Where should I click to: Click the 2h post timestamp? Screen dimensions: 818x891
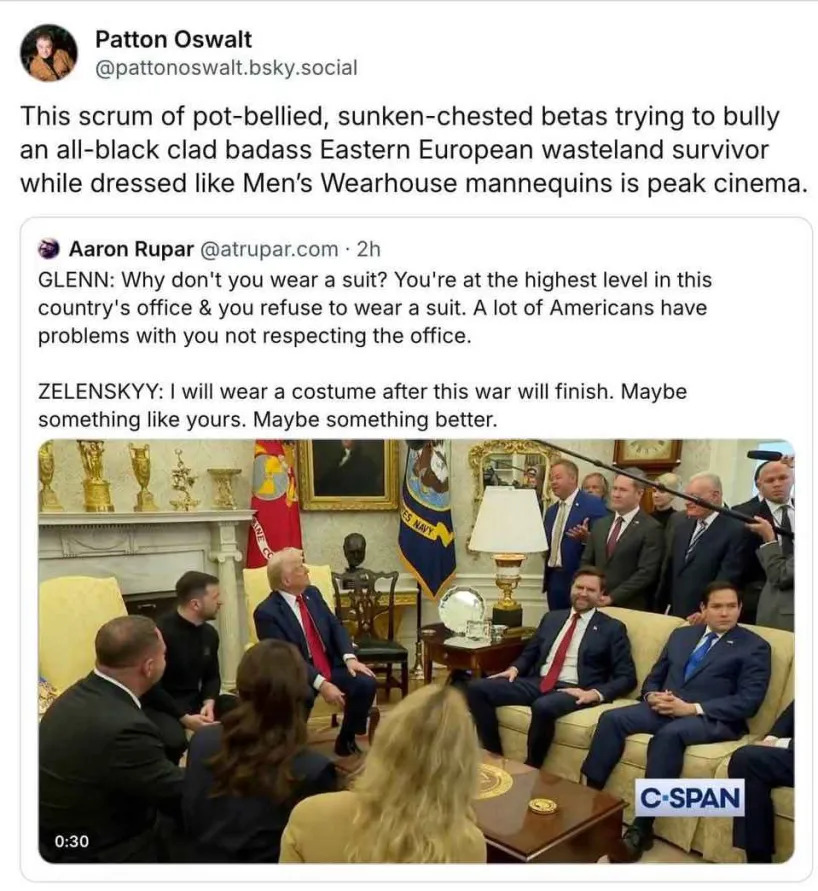[x=369, y=249]
